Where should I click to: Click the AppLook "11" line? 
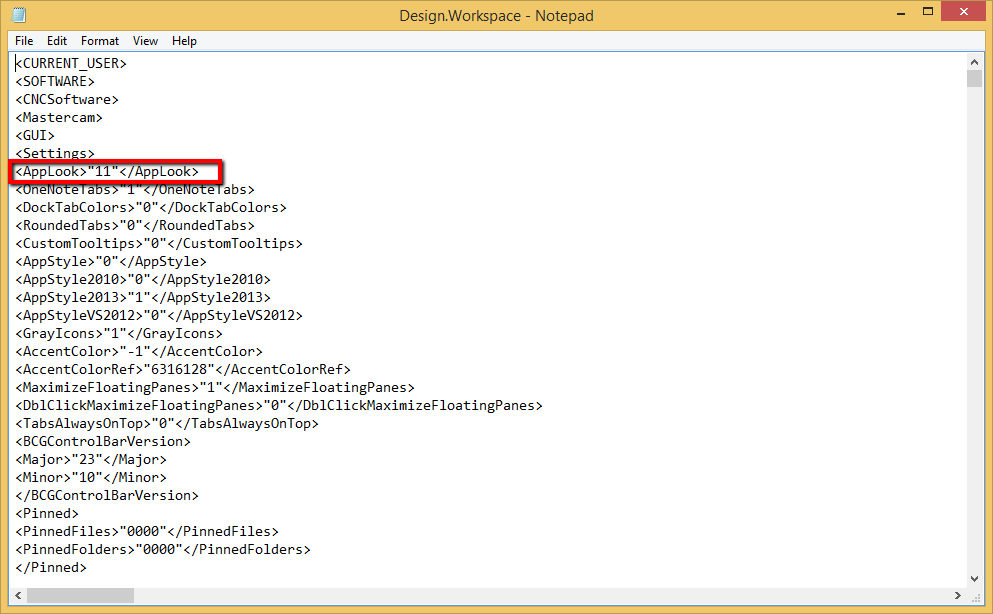coord(107,172)
